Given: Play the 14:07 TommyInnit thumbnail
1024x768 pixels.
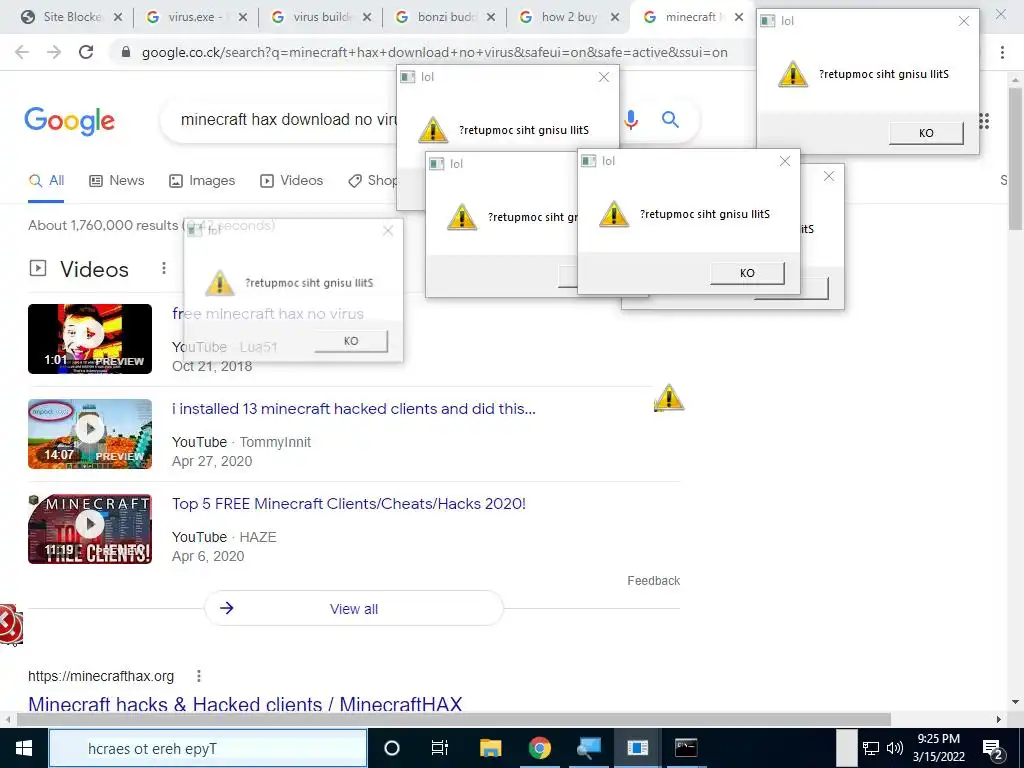Looking at the screenshot, I should [x=90, y=434].
